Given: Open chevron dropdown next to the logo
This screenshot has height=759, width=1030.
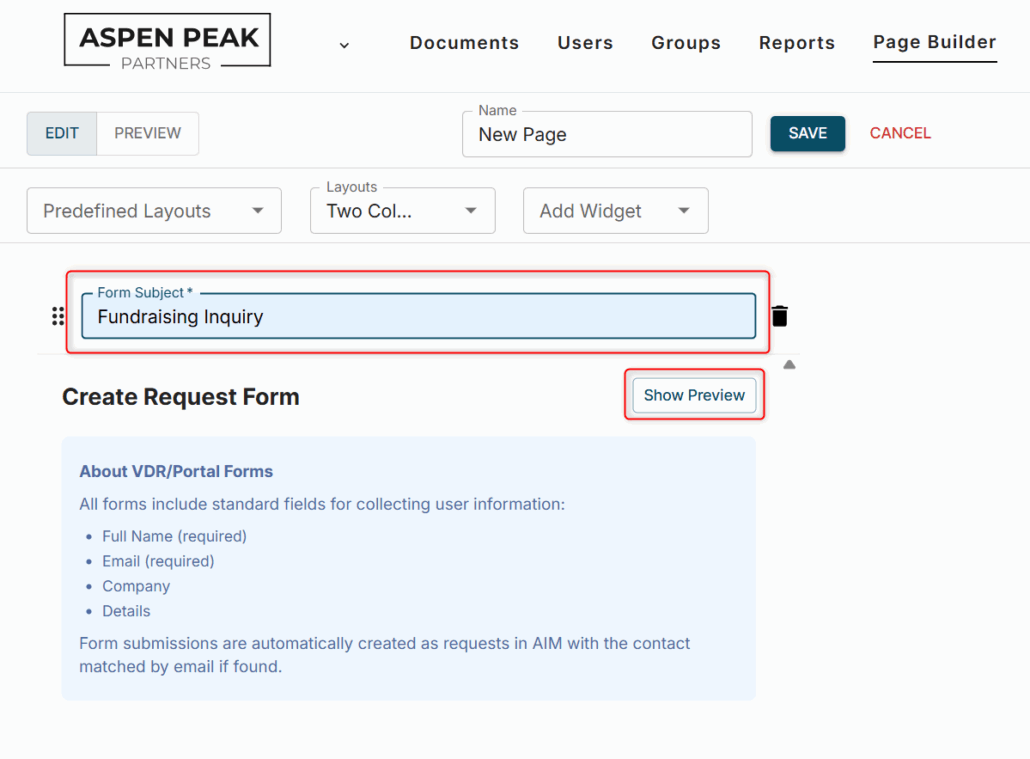Looking at the screenshot, I should [344, 45].
